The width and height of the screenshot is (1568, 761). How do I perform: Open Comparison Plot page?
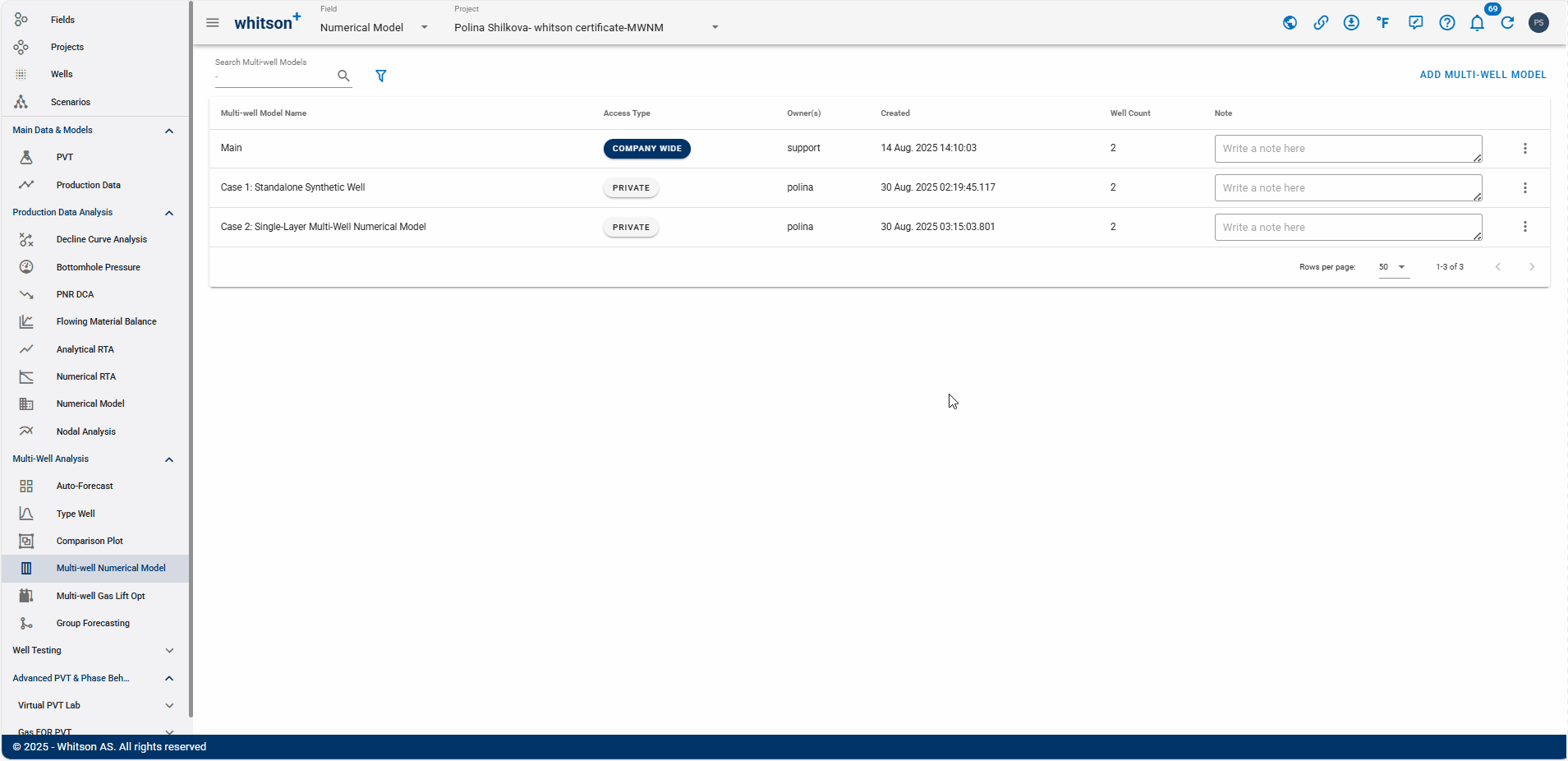(90, 541)
